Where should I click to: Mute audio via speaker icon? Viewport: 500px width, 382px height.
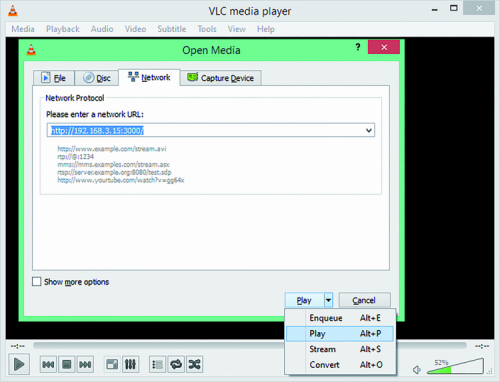click(417, 370)
